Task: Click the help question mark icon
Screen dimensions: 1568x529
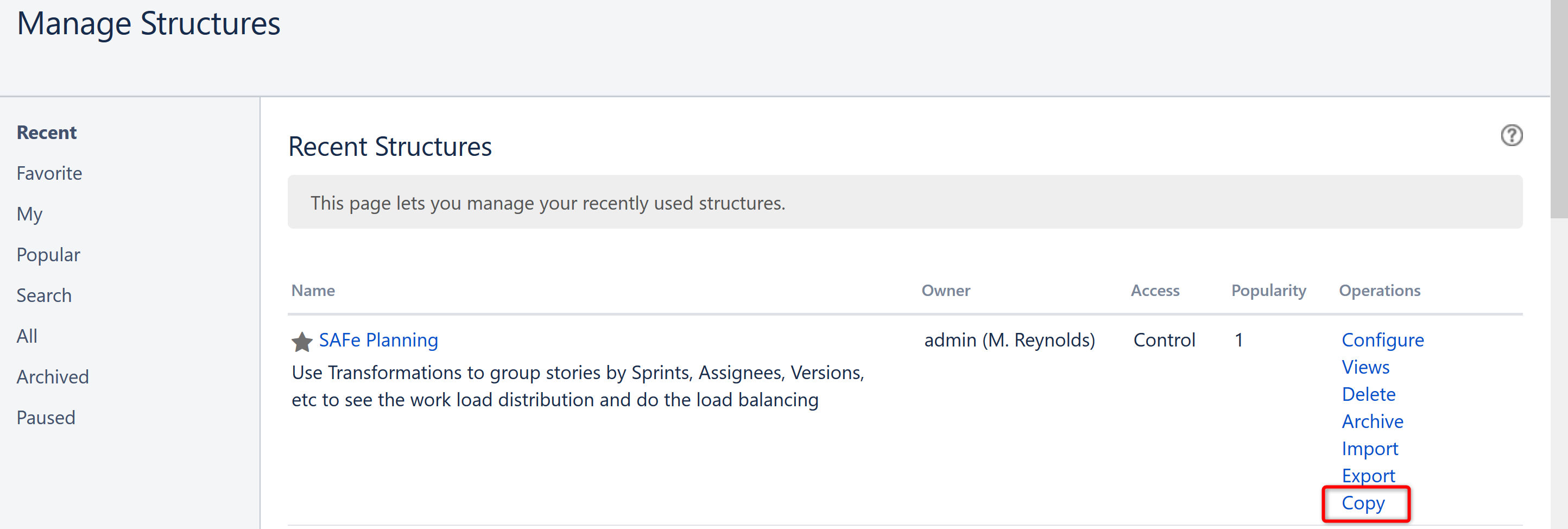Action: [x=1512, y=135]
